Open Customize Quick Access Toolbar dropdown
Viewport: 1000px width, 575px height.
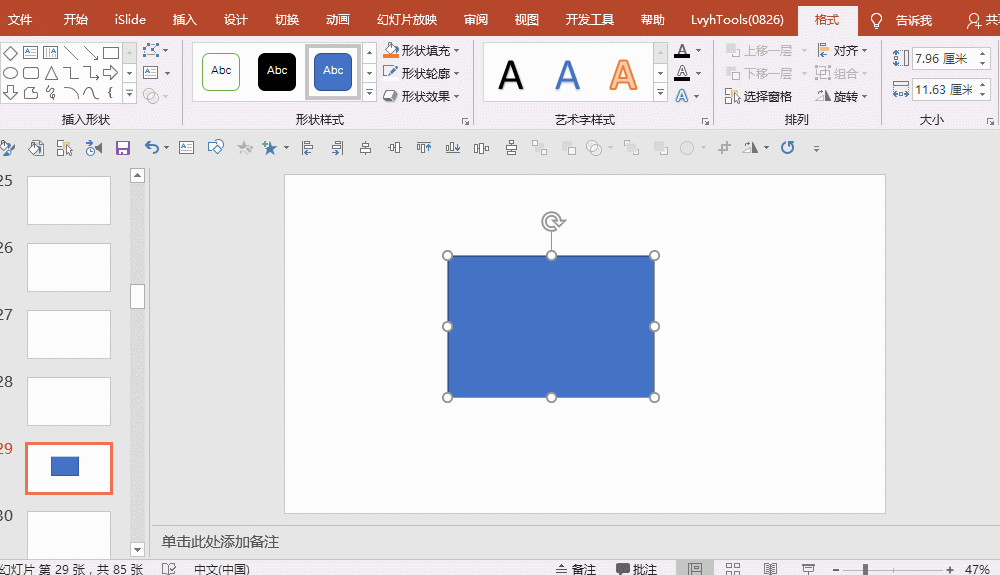pyautogui.click(x=816, y=149)
